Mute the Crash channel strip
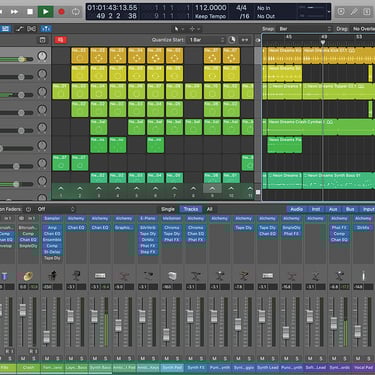The height and width of the screenshot is (375, 375). [x=23, y=359]
